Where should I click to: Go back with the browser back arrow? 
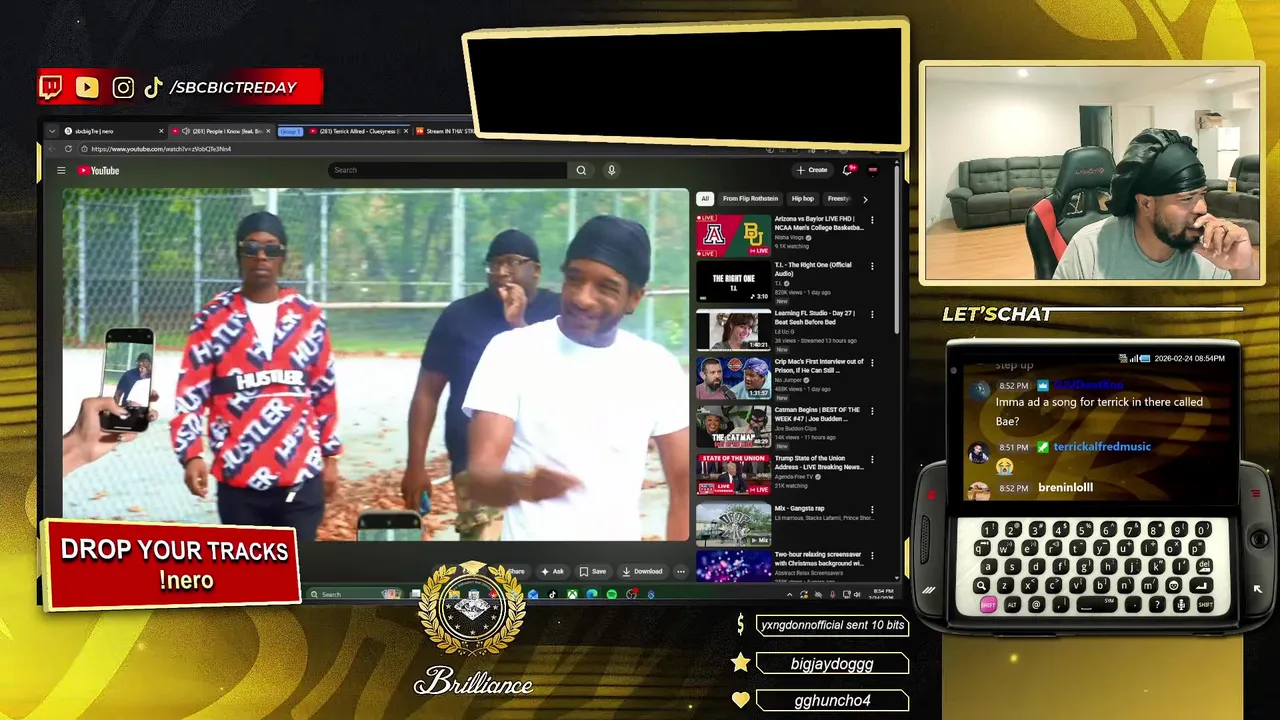pyautogui.click(x=52, y=149)
